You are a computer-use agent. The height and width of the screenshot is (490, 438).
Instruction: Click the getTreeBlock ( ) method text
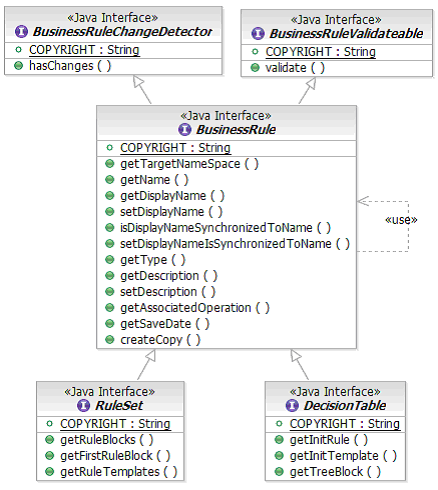click(x=335, y=472)
